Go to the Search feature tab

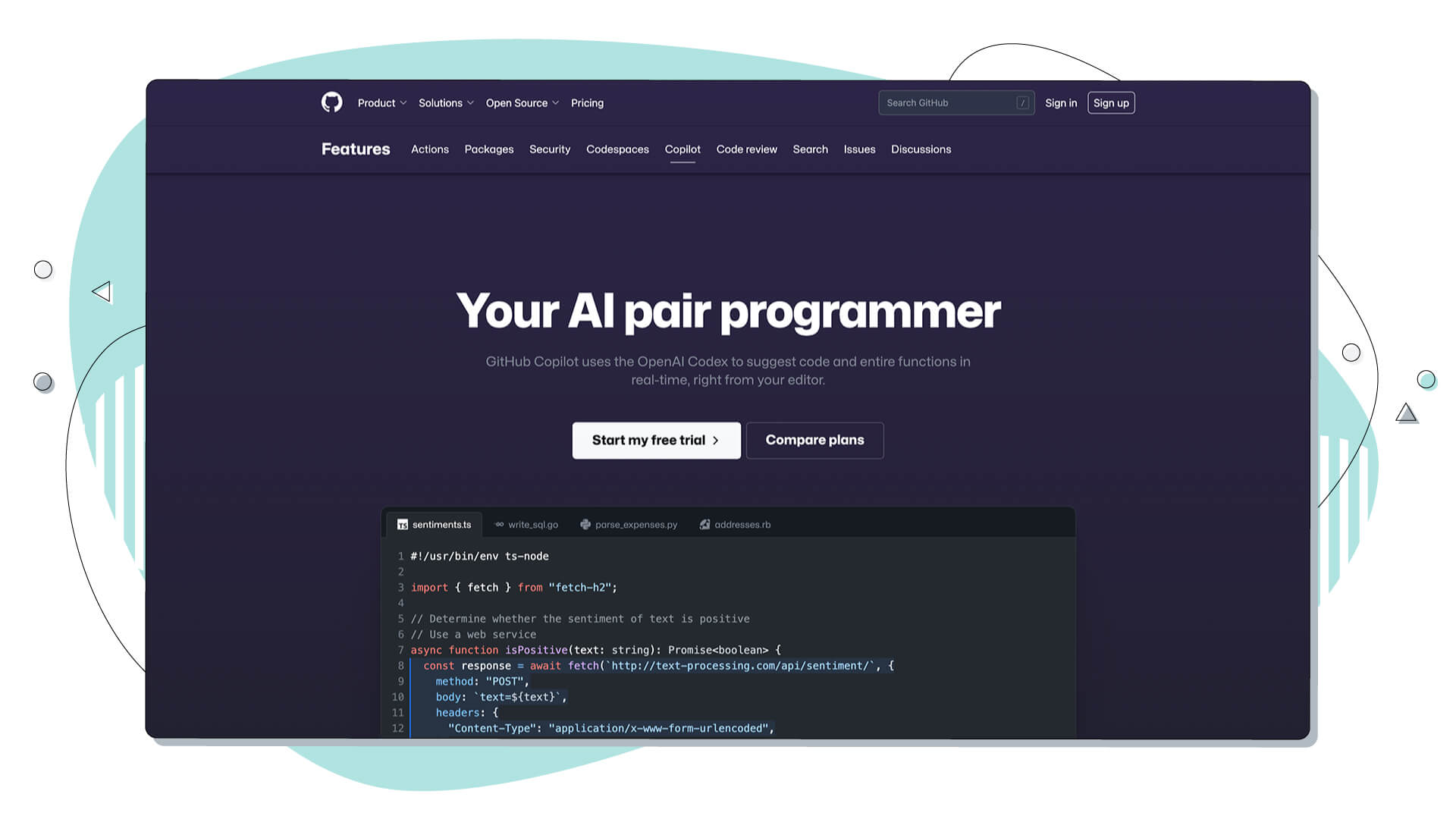click(x=811, y=149)
